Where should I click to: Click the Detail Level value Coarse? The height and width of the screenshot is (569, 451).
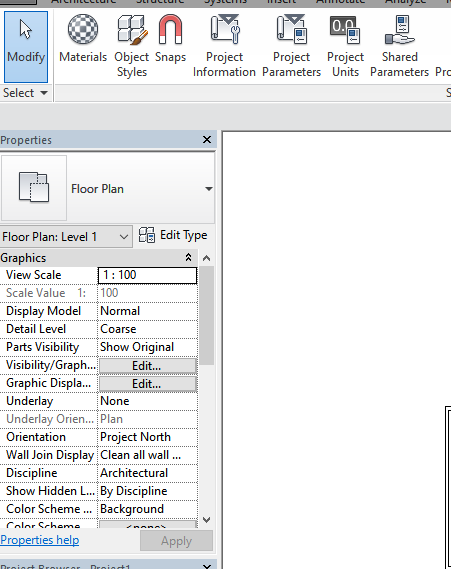pyautogui.click(x=147, y=329)
